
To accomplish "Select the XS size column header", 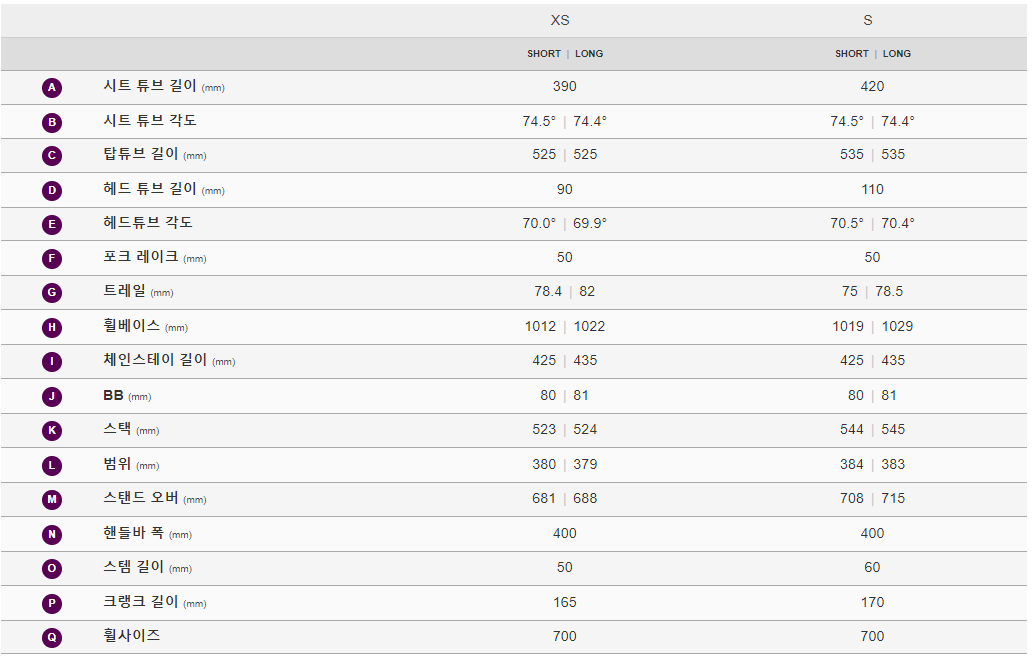I will click(x=560, y=20).
